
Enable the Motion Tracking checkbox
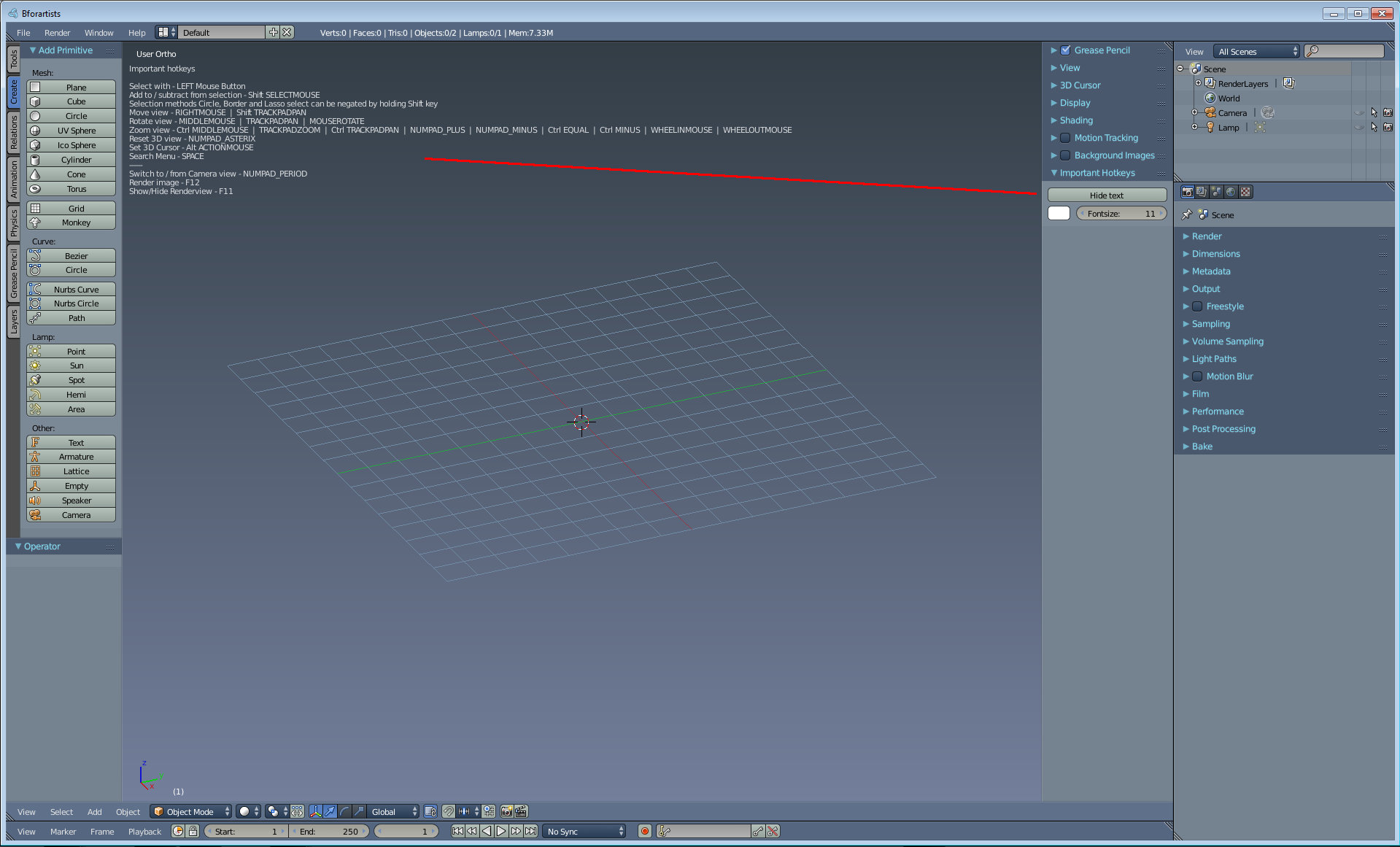click(x=1065, y=138)
